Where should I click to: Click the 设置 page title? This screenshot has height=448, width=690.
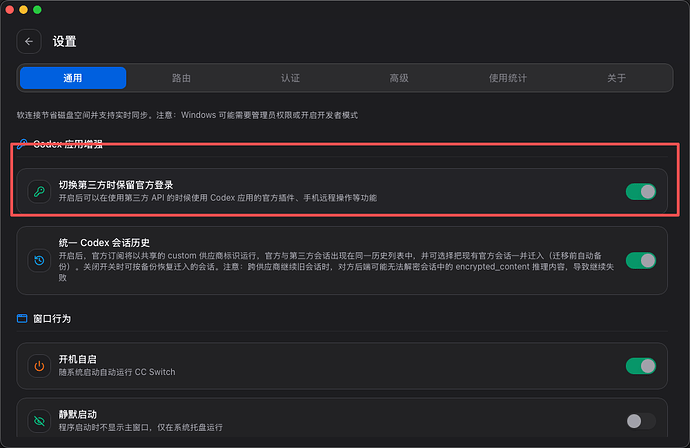click(65, 41)
